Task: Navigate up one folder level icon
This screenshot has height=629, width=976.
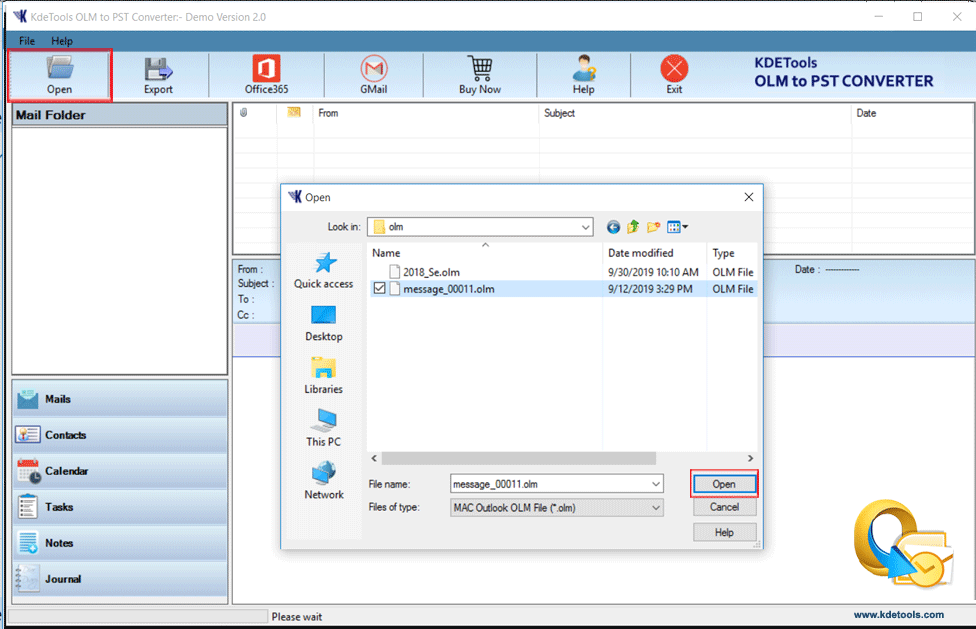Action: (x=633, y=227)
